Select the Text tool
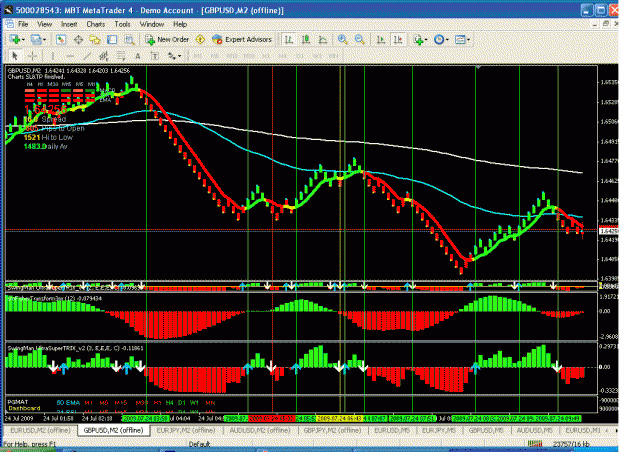The width and height of the screenshot is (625, 452). [138, 56]
